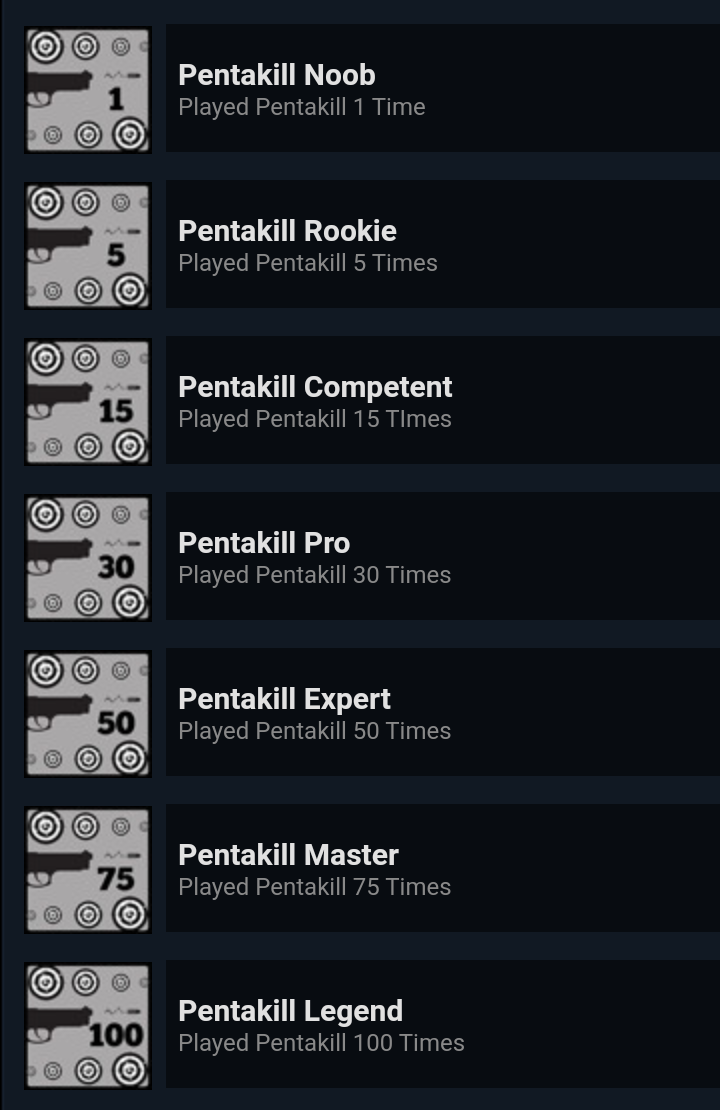
Task: Select the Pentakill Rookie badge icon
Action: pos(88,245)
